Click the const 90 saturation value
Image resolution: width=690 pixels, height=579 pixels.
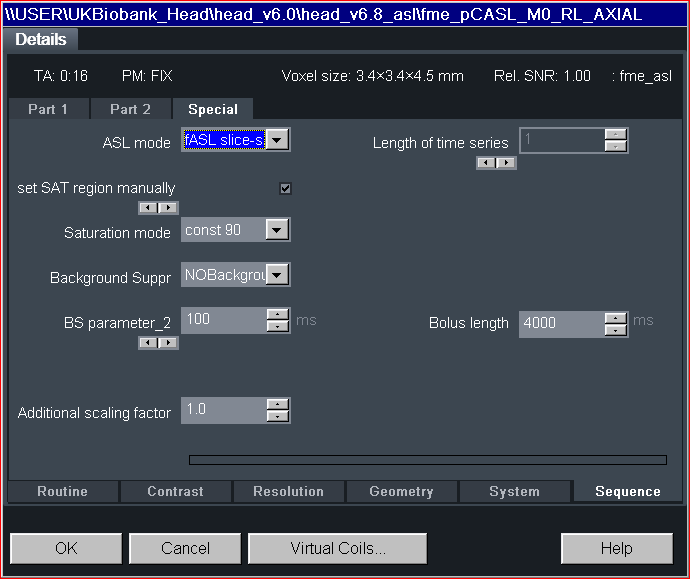tap(224, 230)
